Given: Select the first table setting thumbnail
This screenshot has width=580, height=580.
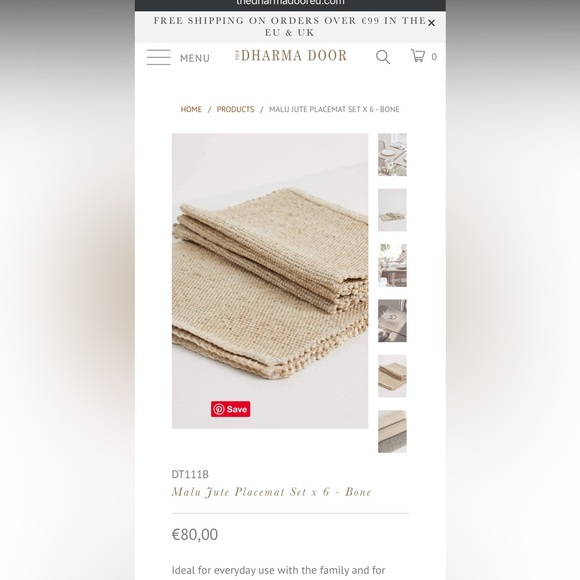Looking at the screenshot, I should [392, 155].
